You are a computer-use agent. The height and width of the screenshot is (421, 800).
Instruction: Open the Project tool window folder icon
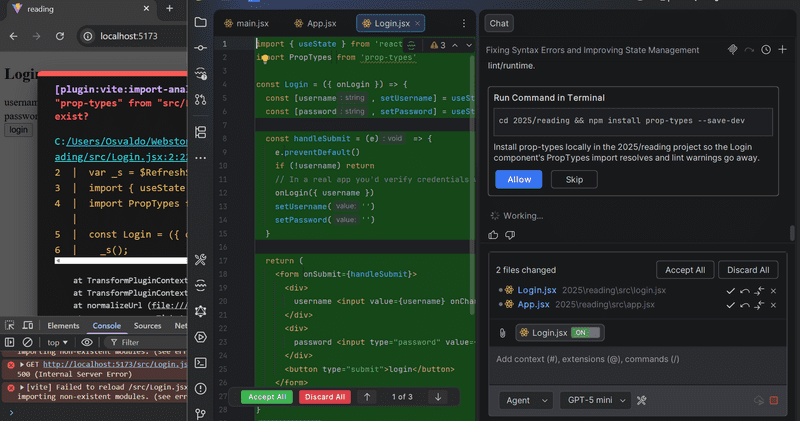pos(201,22)
